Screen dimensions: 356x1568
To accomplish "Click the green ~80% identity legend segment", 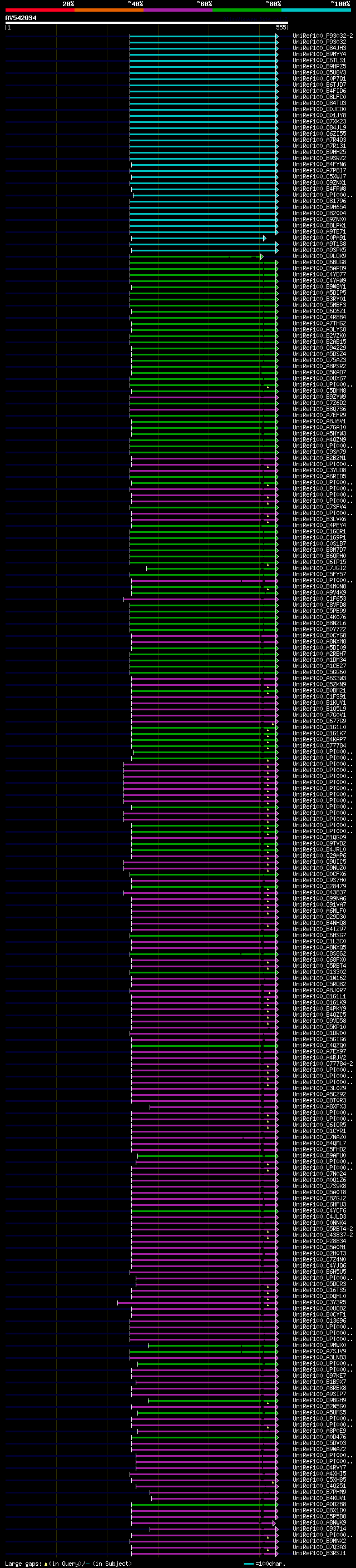I will point(247,10).
